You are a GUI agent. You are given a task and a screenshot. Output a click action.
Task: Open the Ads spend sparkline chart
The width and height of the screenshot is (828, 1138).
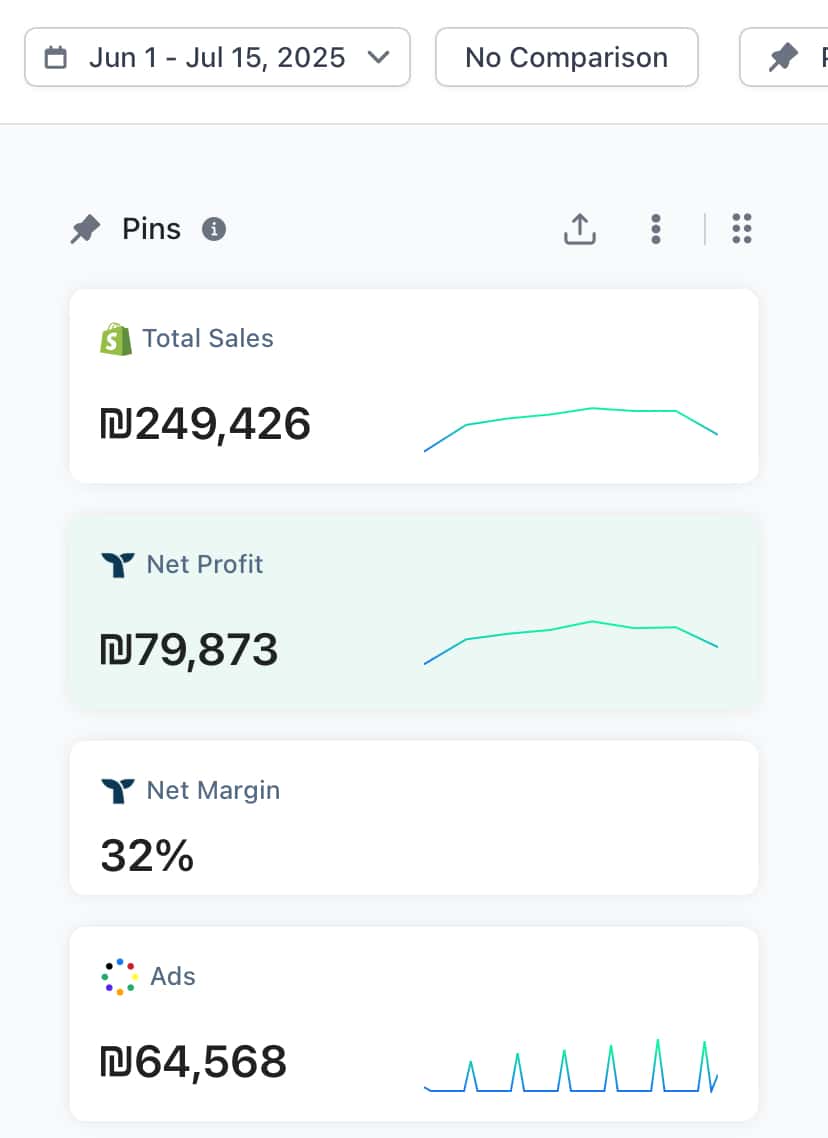[571, 1067]
